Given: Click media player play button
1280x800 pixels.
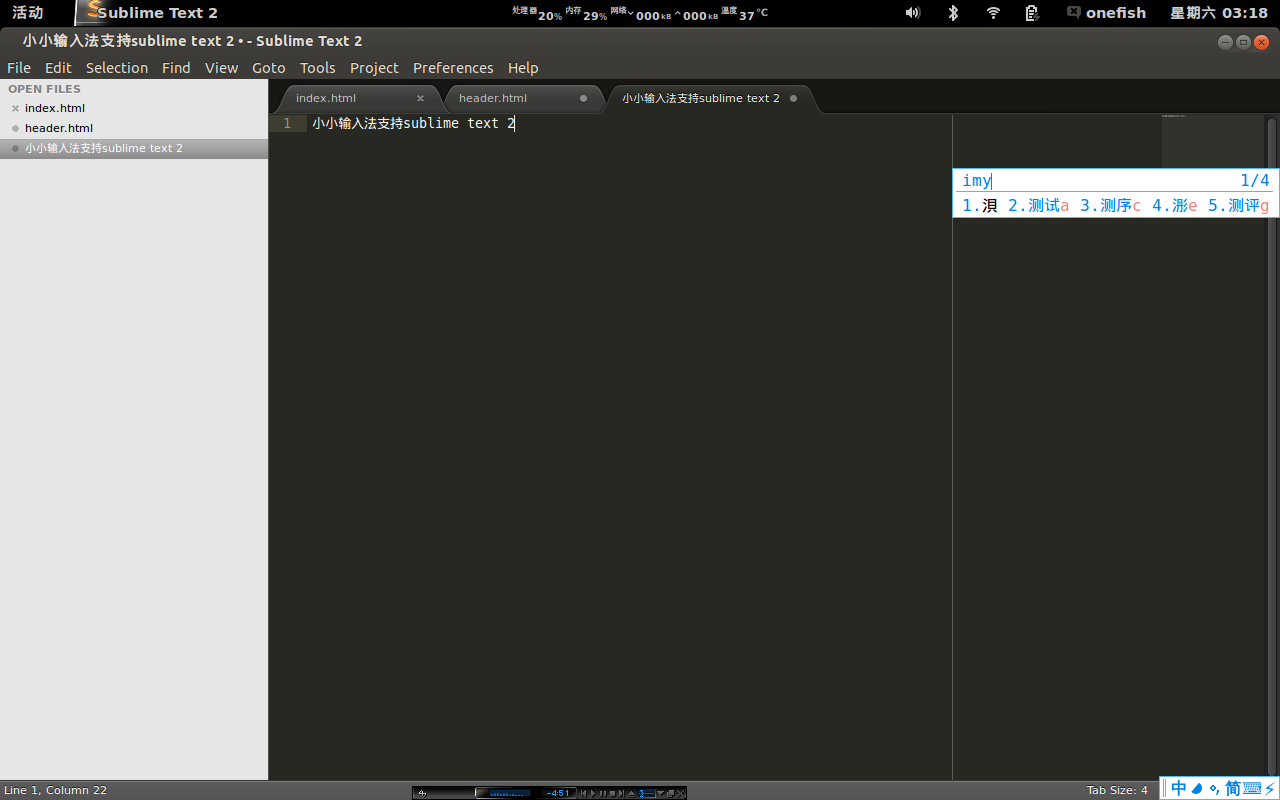Looking at the screenshot, I should click(x=593, y=793).
